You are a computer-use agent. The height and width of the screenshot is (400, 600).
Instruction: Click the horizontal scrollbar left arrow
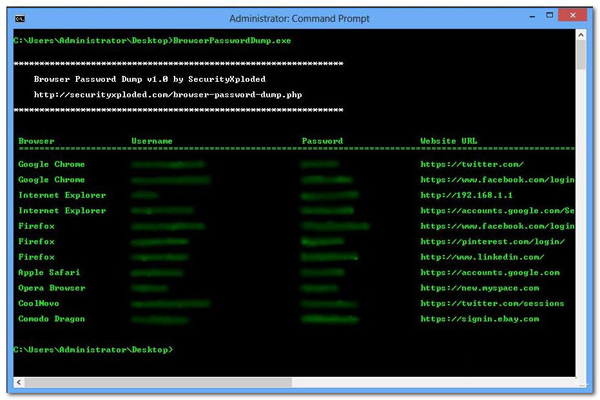pyautogui.click(x=19, y=382)
